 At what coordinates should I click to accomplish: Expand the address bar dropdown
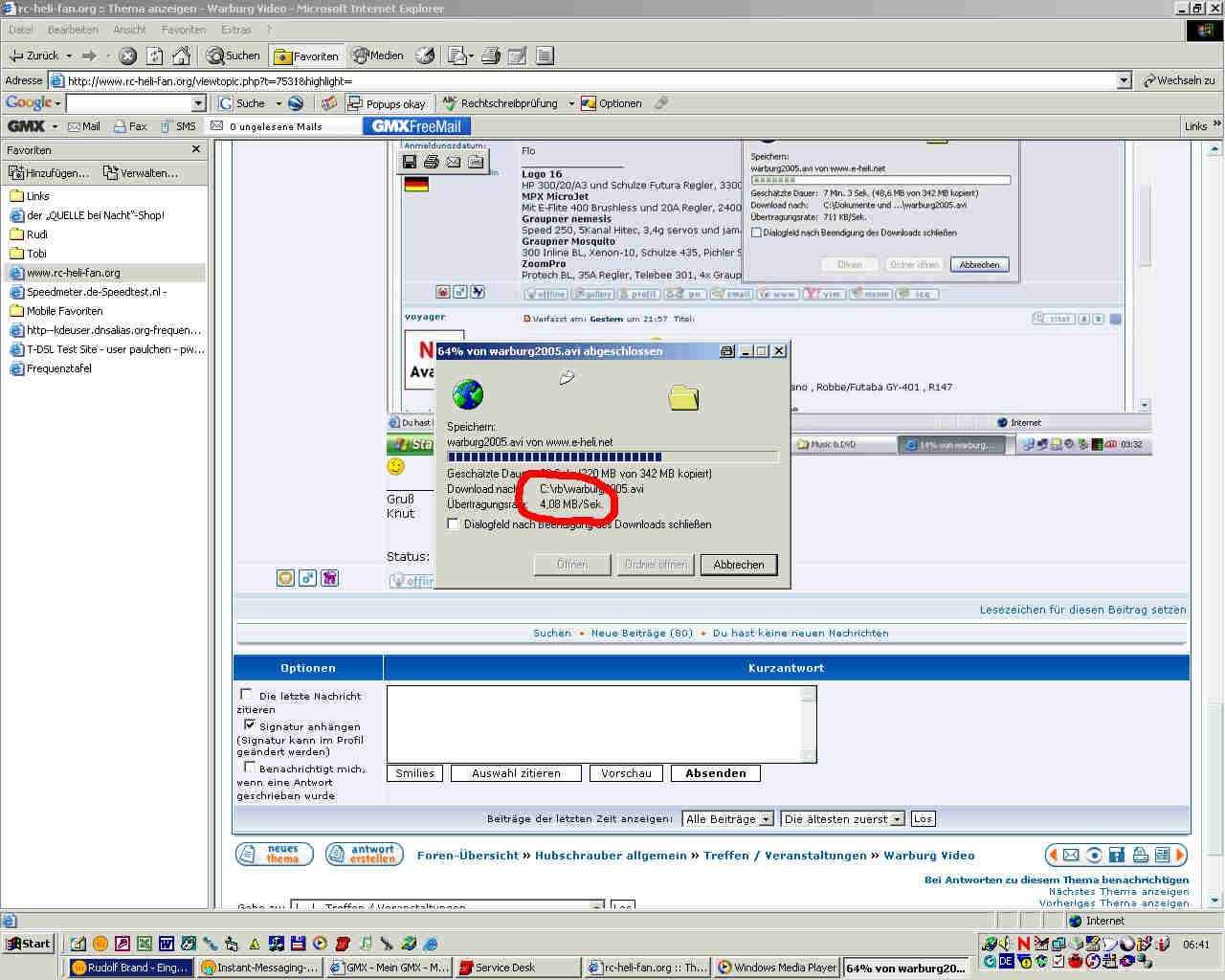[1125, 80]
